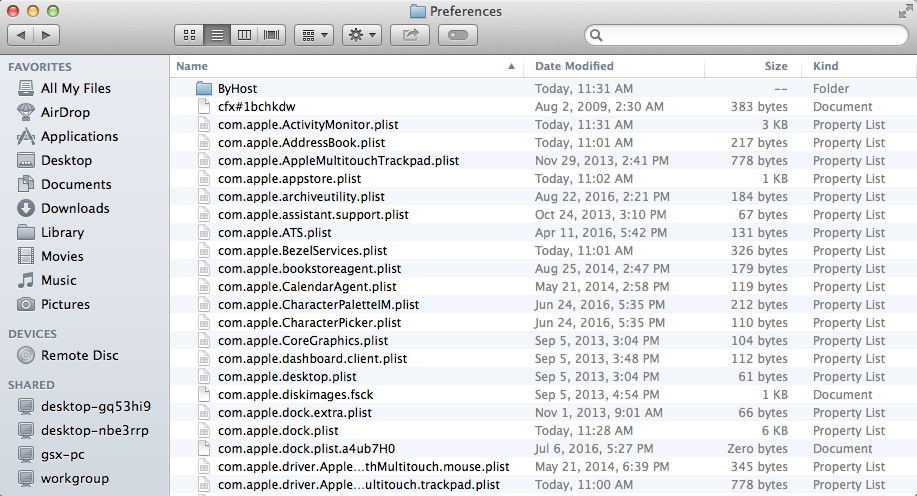The height and width of the screenshot is (496, 917).
Task: Select the ByHost folder icon
Action: pyautogui.click(x=204, y=88)
